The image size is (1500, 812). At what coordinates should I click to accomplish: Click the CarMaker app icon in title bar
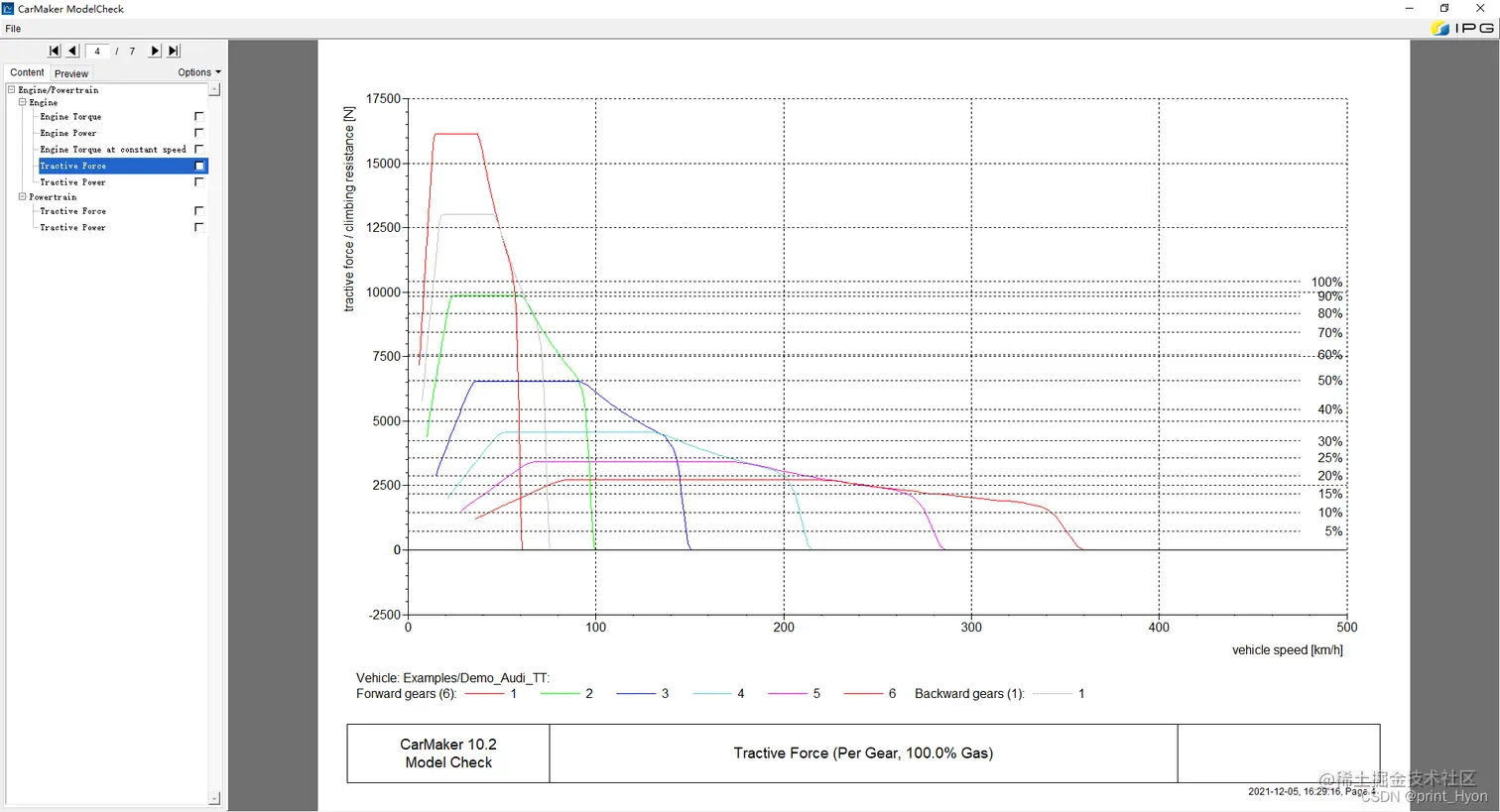(x=8, y=8)
